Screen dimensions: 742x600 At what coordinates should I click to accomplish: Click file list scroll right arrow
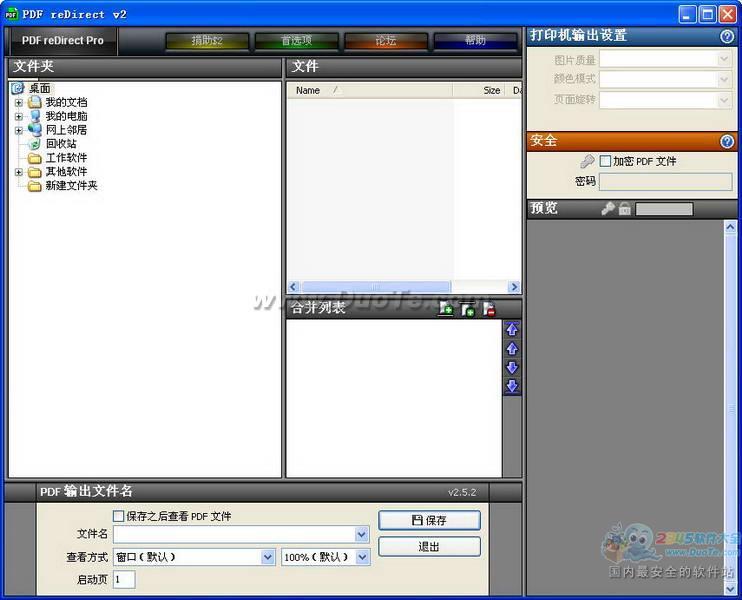click(x=514, y=286)
